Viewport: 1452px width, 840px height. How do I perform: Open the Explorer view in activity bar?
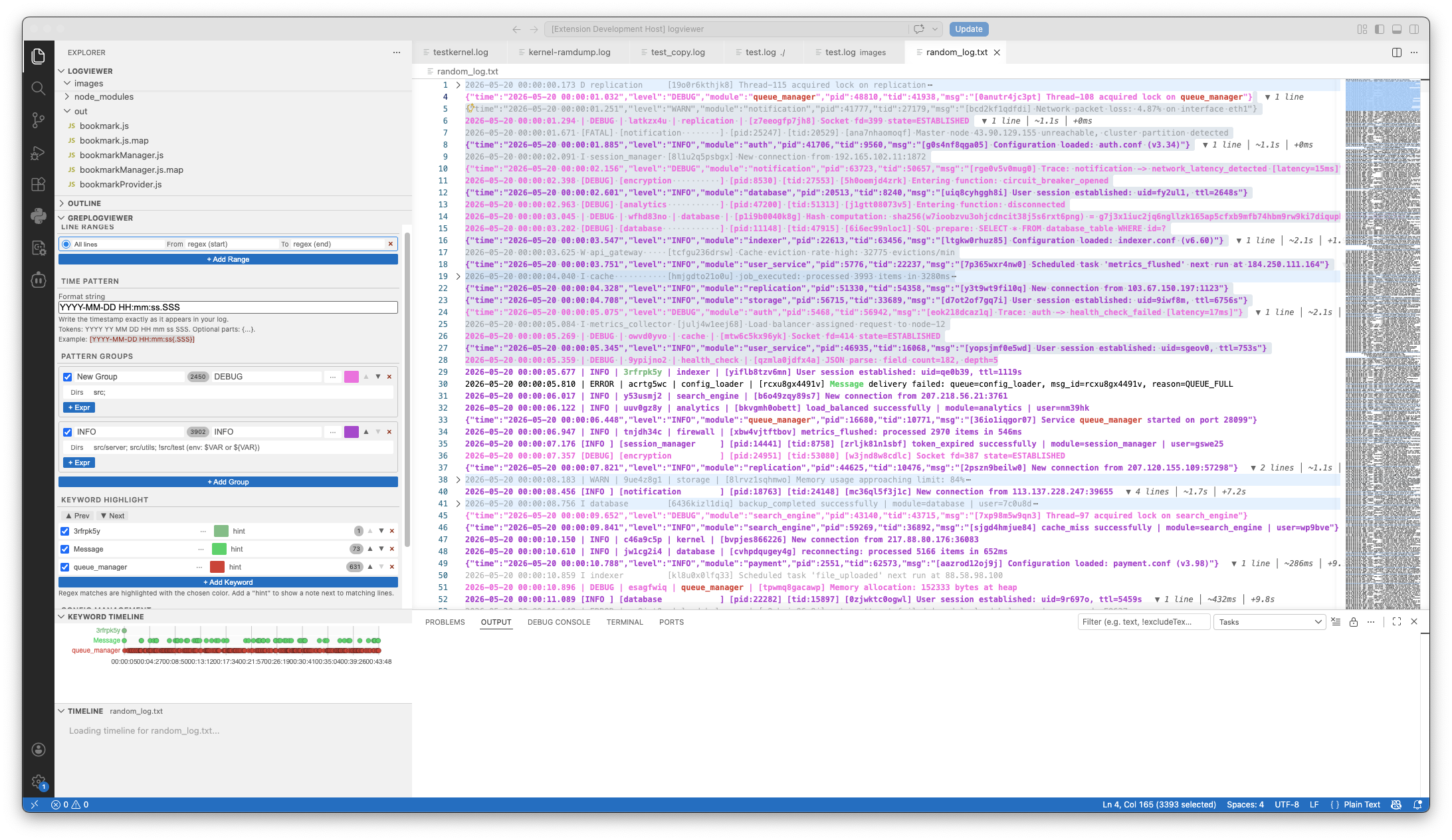pyautogui.click(x=39, y=56)
